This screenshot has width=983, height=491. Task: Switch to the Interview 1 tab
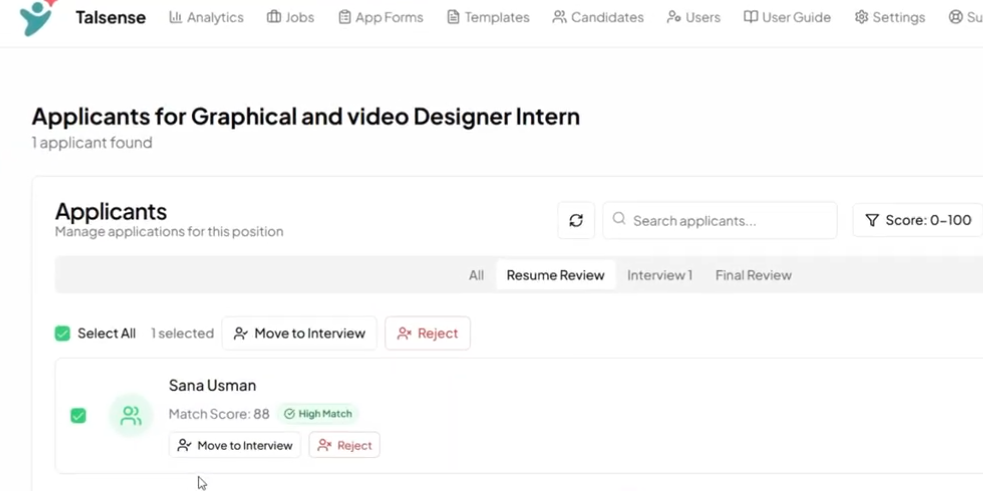pyautogui.click(x=659, y=275)
